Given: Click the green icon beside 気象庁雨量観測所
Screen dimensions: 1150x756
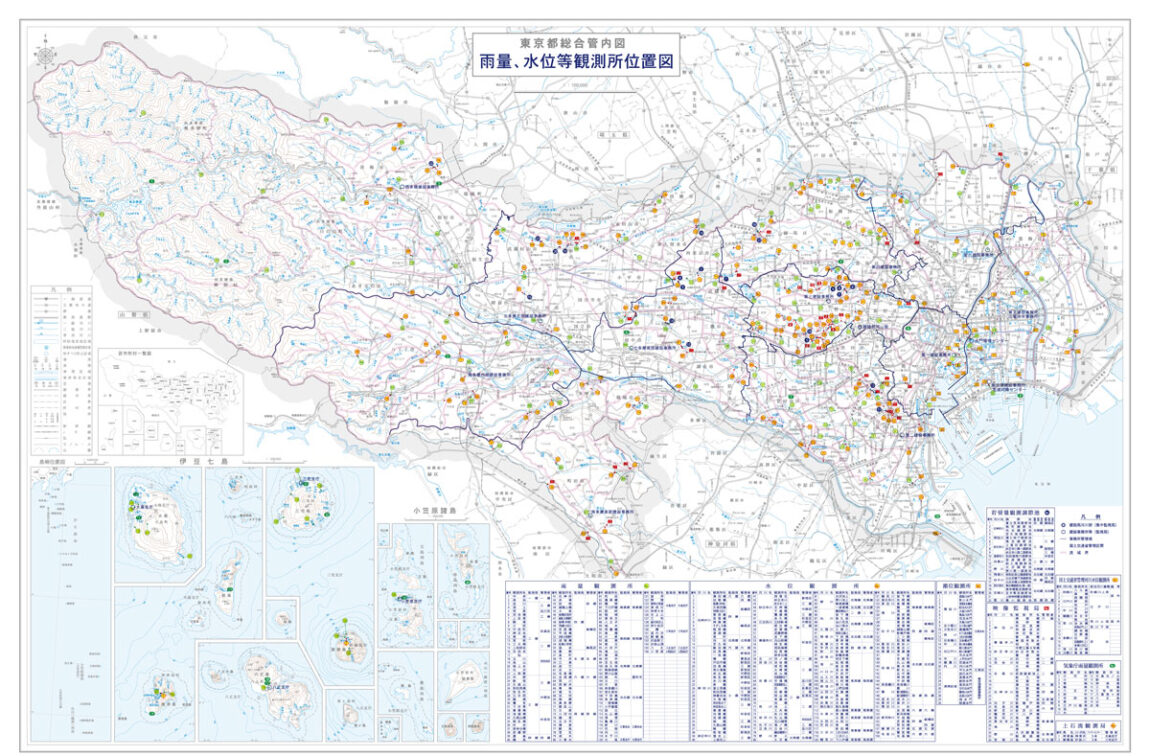Looking at the screenshot, I should click(1113, 666).
